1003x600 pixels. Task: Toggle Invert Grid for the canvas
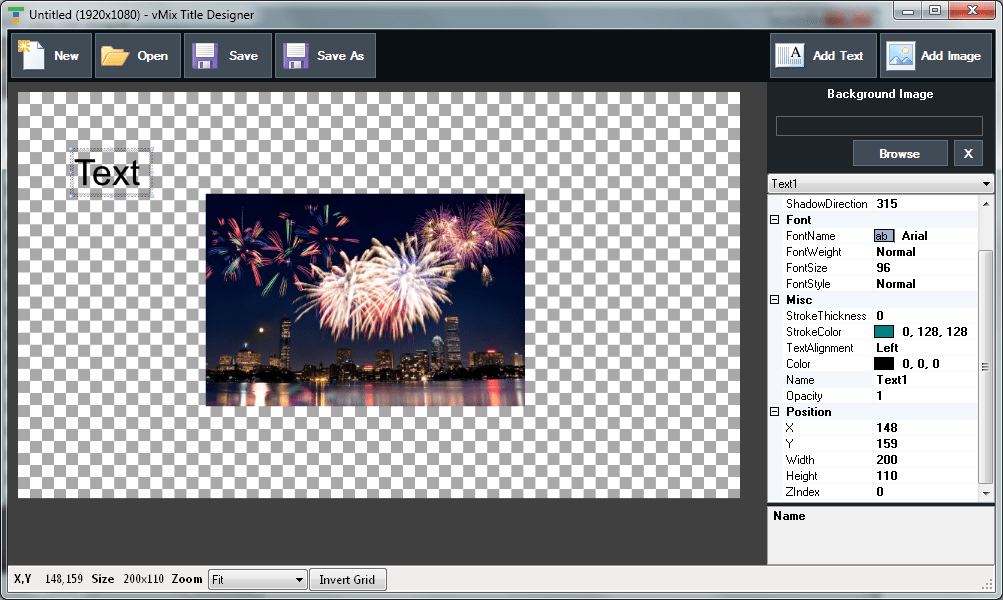347,579
